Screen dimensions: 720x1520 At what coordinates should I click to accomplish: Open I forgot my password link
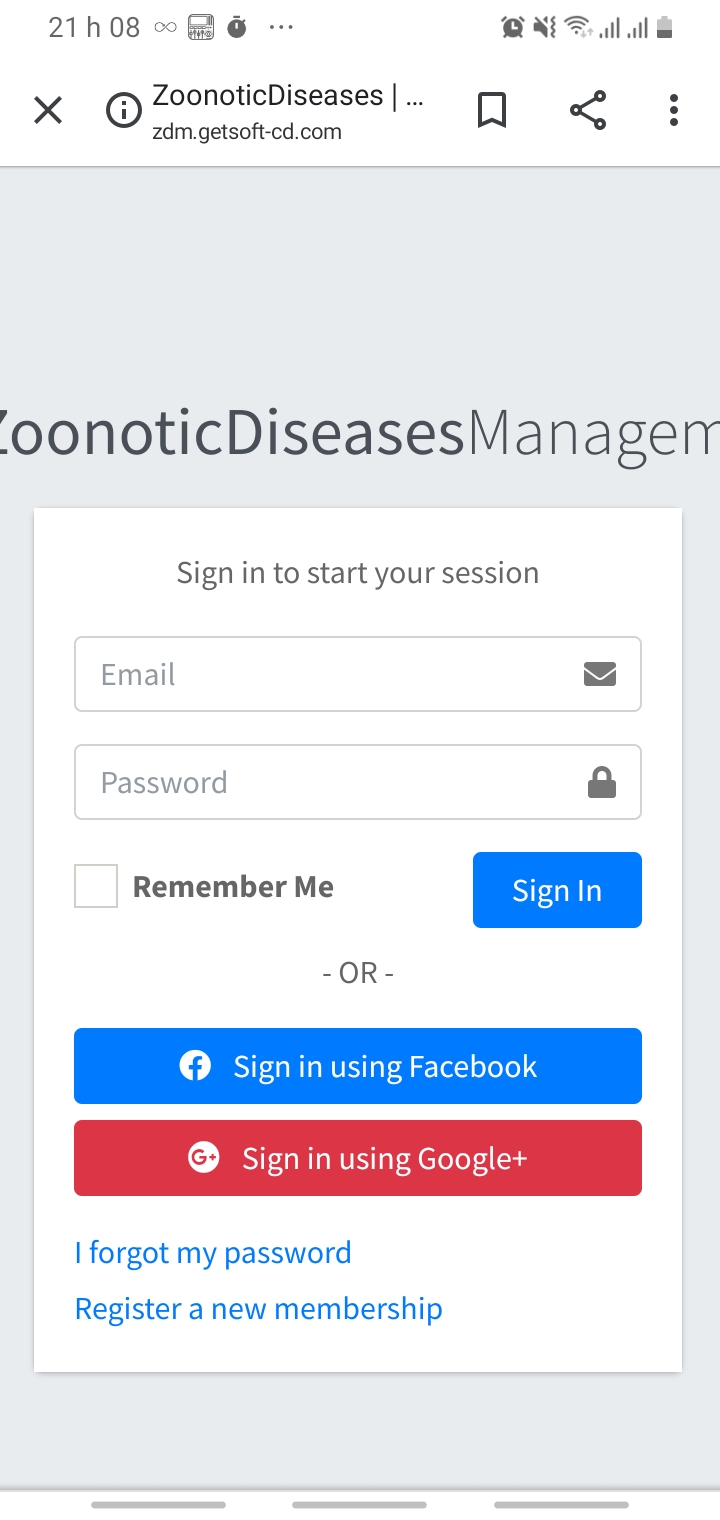coord(213,1252)
